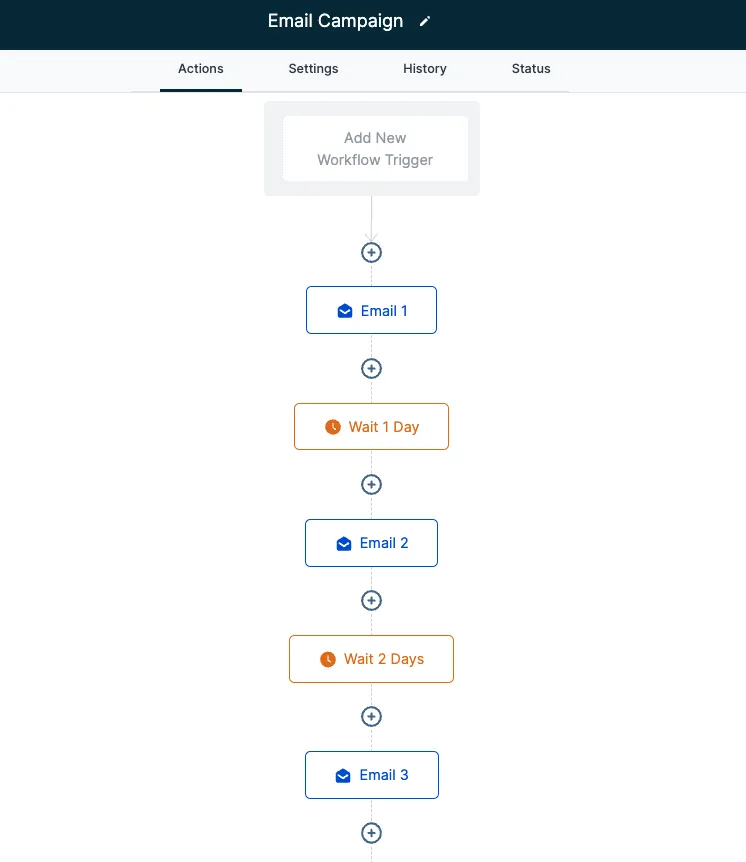The image size is (746, 862).
Task: Click the plus icon between Wait 1 Day and Email 2
Action: (x=371, y=484)
